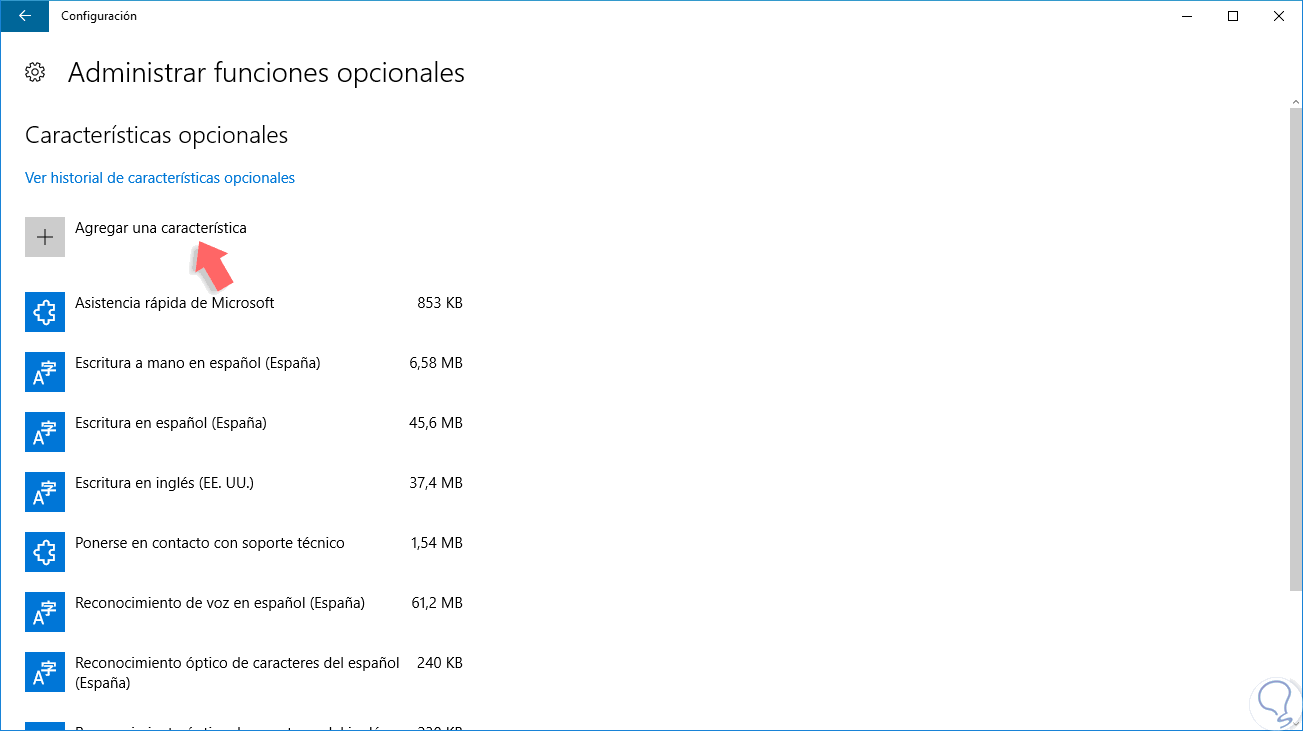Click Reconocimiento de voz en español icon
The width and height of the screenshot is (1303, 731).
pyautogui.click(x=45, y=612)
